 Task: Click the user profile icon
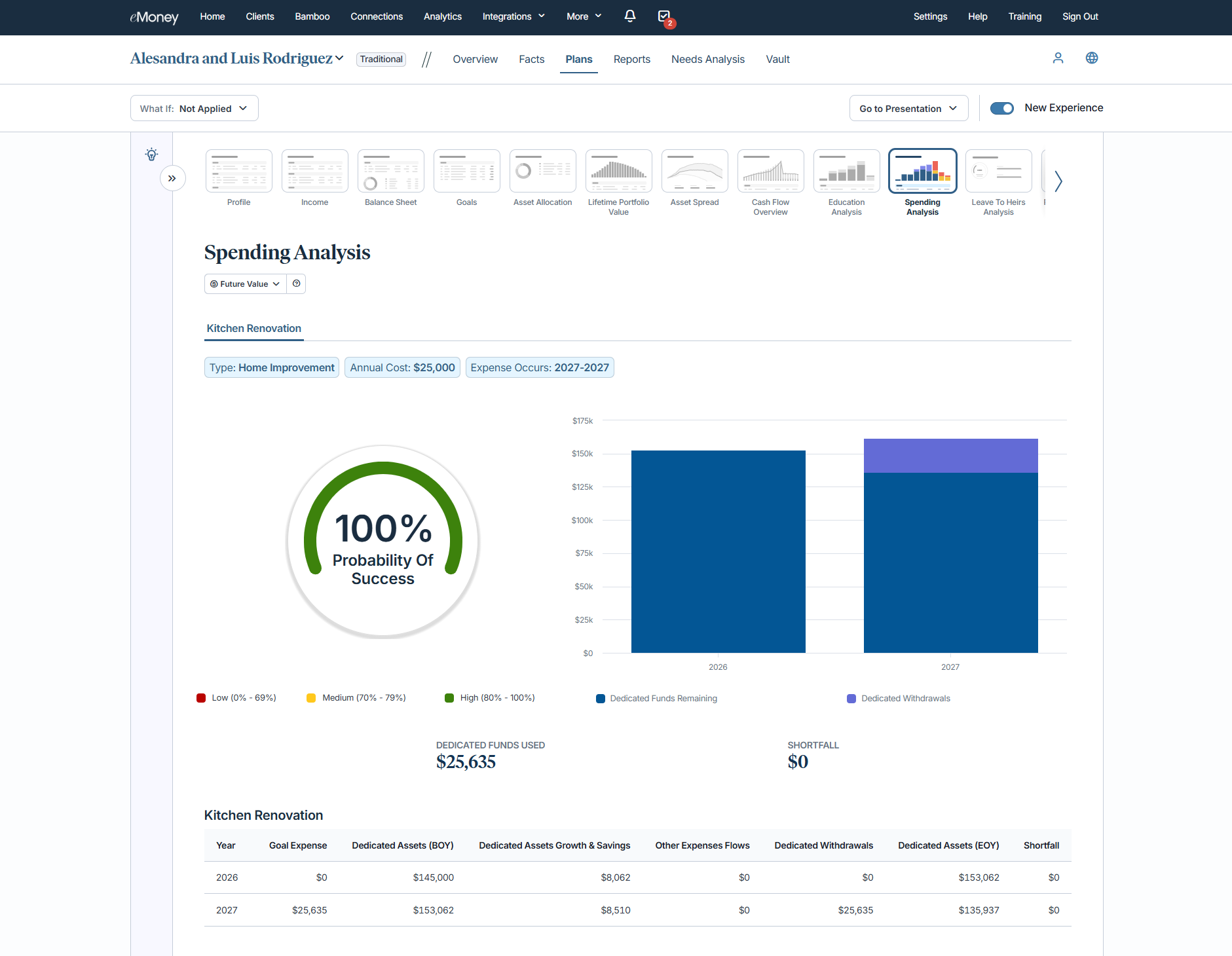click(x=1058, y=58)
